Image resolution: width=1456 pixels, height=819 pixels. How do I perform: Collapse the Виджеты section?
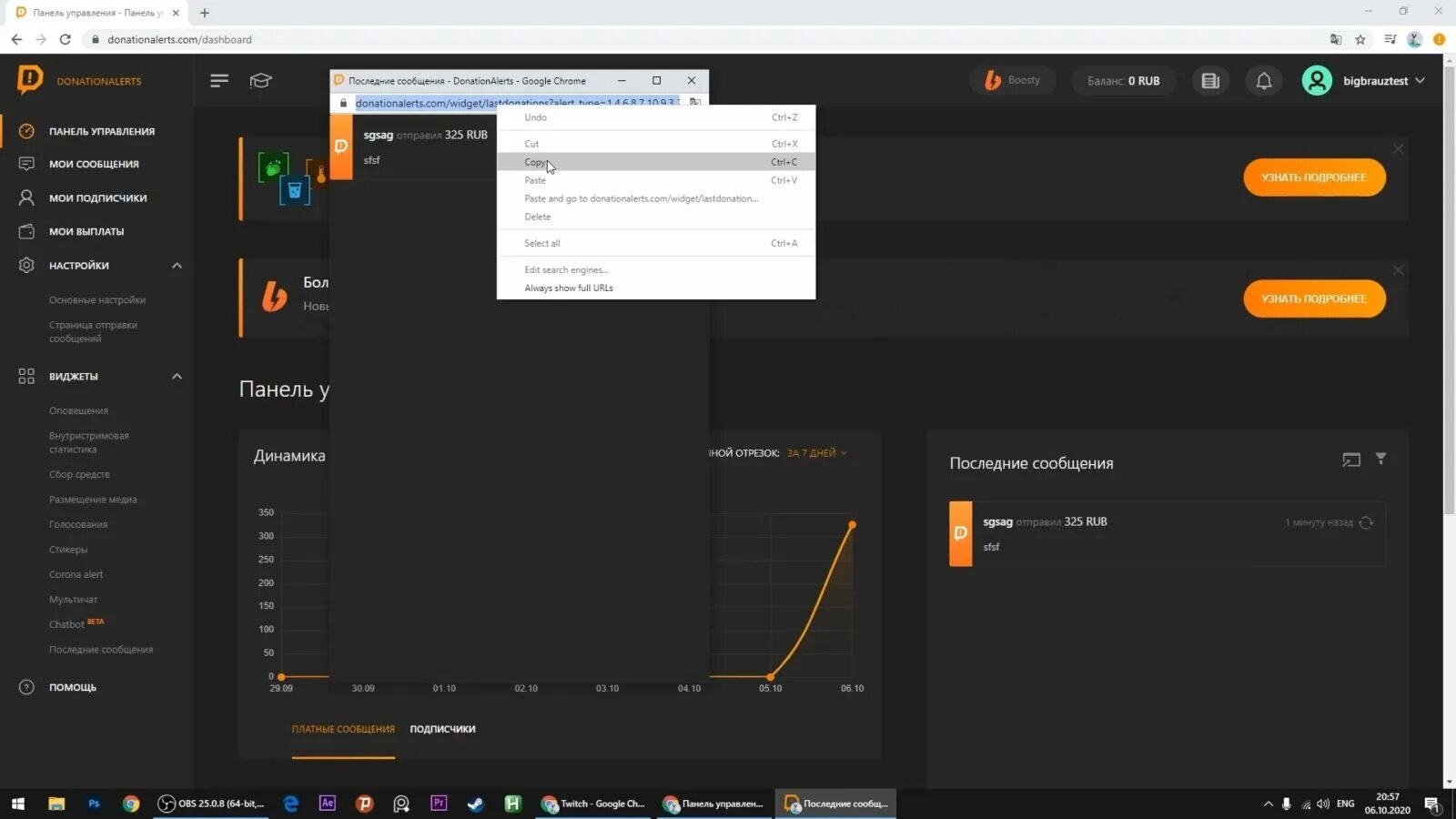177,376
